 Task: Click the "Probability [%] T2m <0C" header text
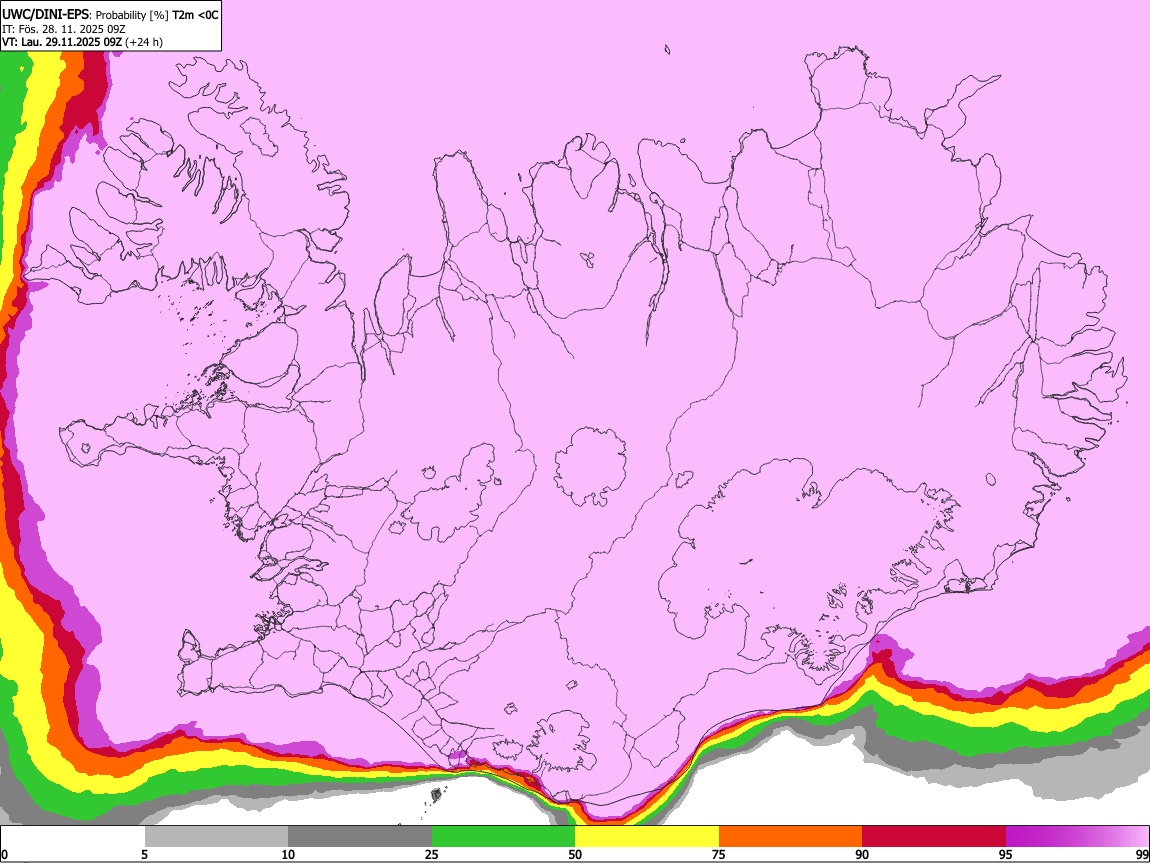[x=157, y=15]
